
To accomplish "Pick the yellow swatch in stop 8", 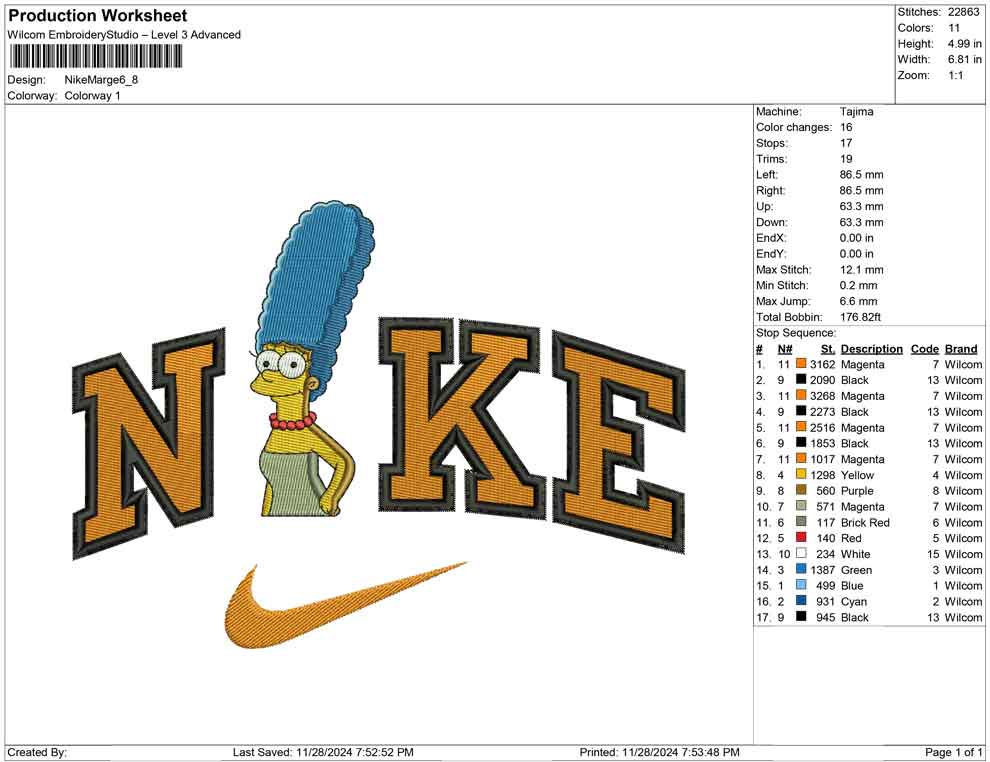I will (x=801, y=474).
